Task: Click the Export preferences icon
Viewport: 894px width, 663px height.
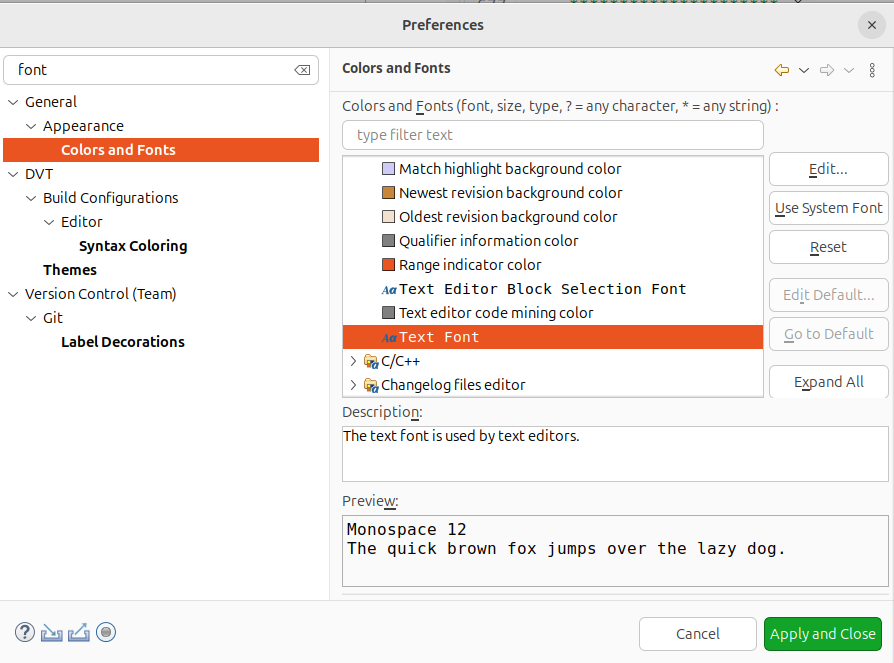Action: 79,632
